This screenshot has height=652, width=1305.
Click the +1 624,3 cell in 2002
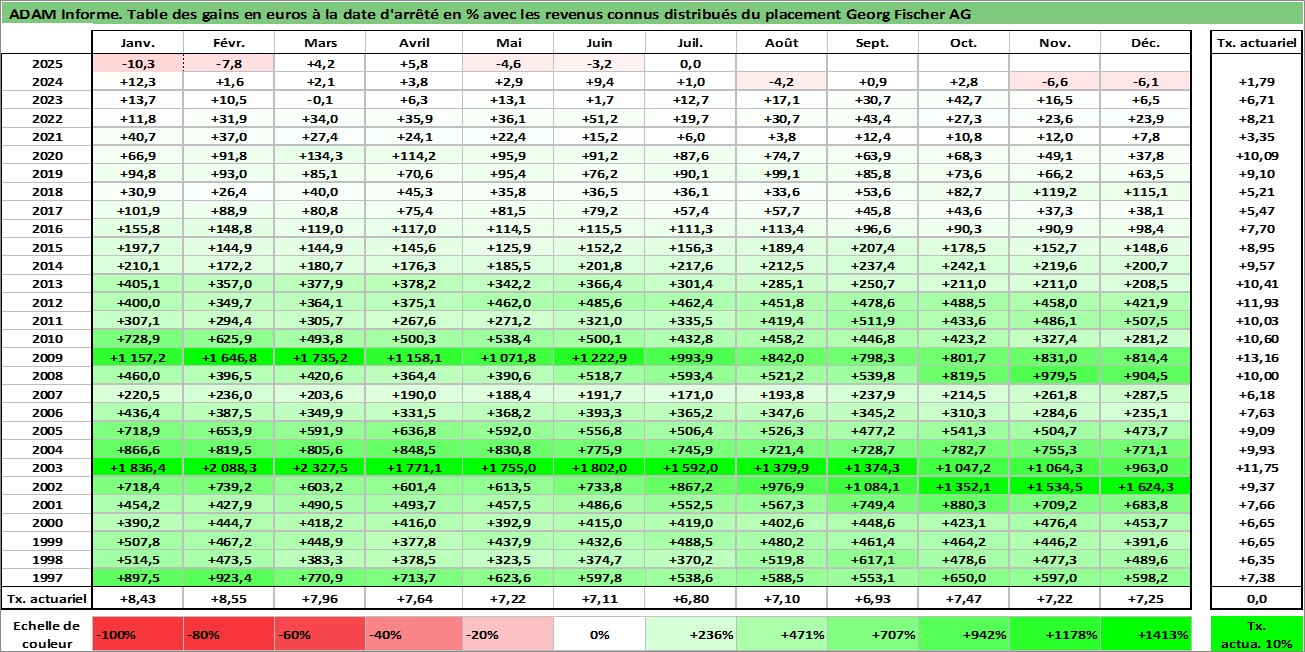tap(1146, 485)
